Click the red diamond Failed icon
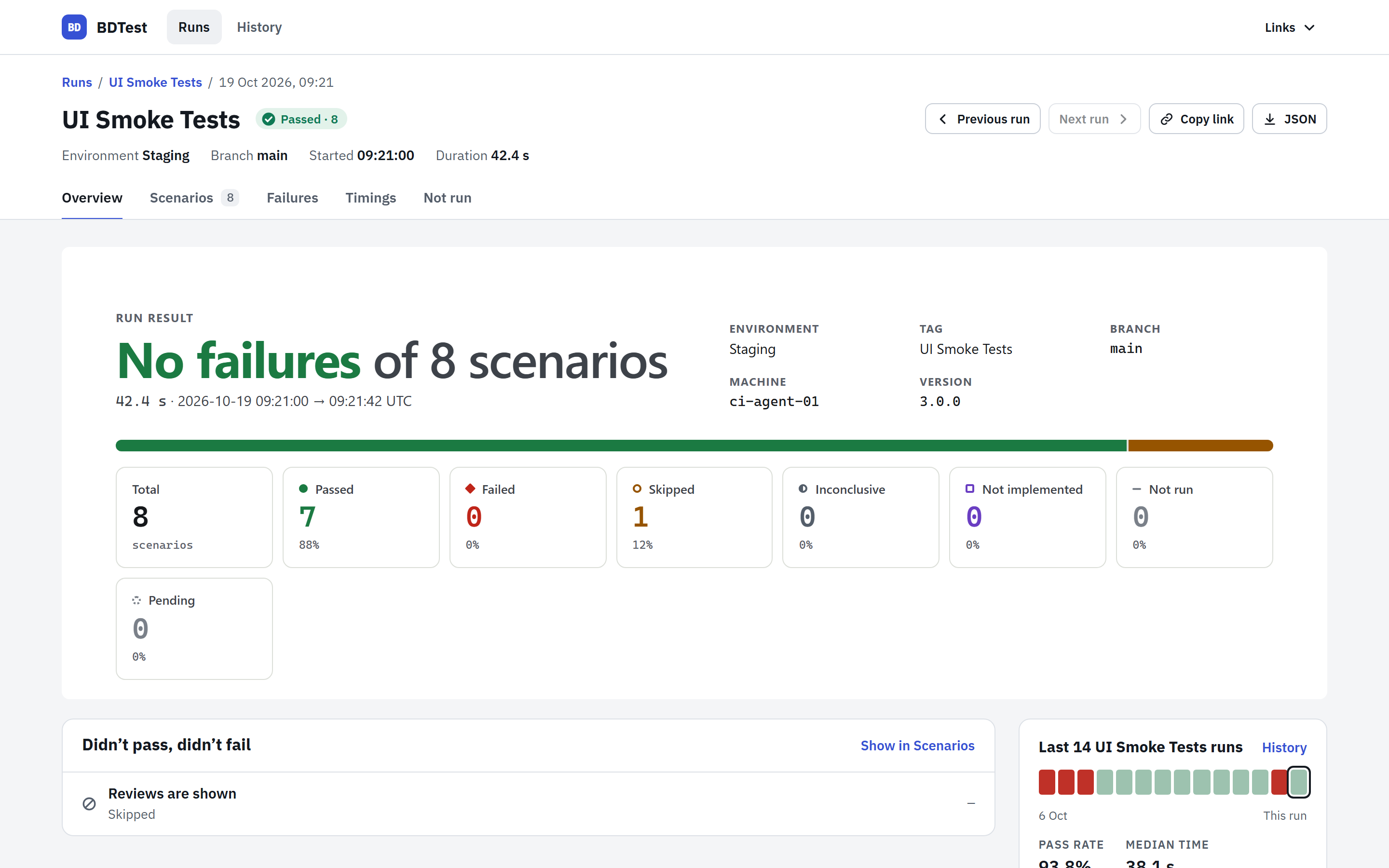The image size is (1389, 868). click(x=470, y=488)
